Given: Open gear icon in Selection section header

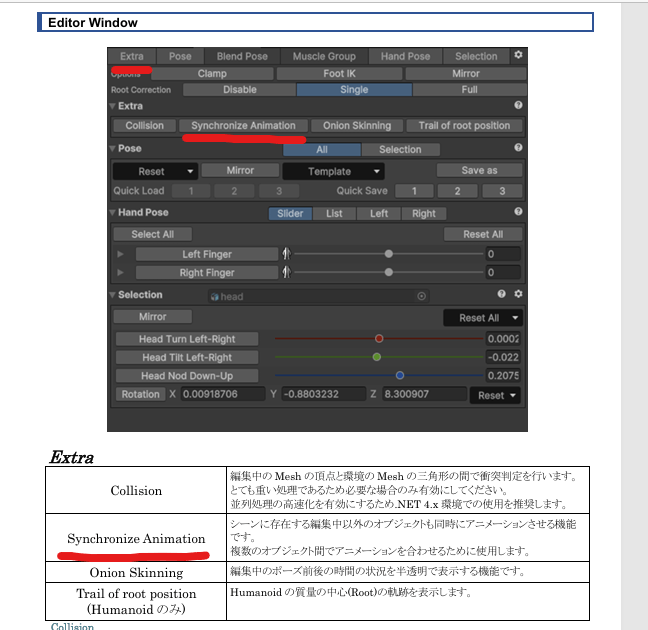Looking at the screenshot, I should [x=518, y=294].
